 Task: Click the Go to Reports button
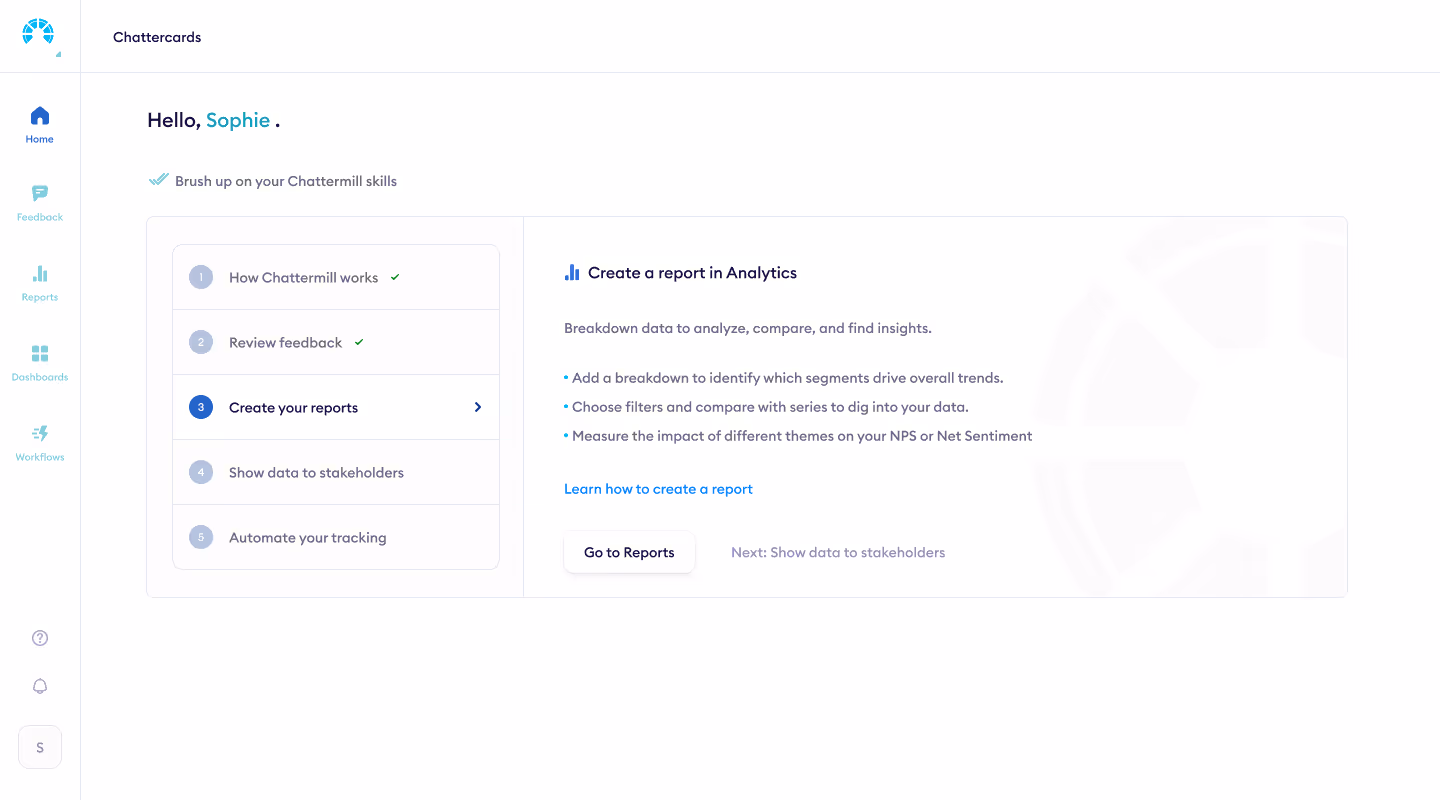click(x=629, y=552)
